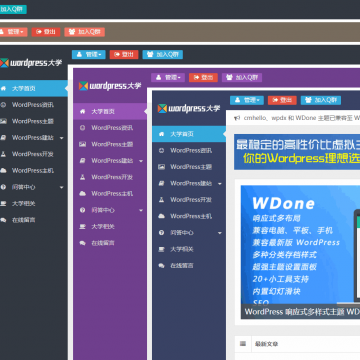Click the WordPress大学 logo in the purple theme
360x360 pixels.
coord(110,86)
